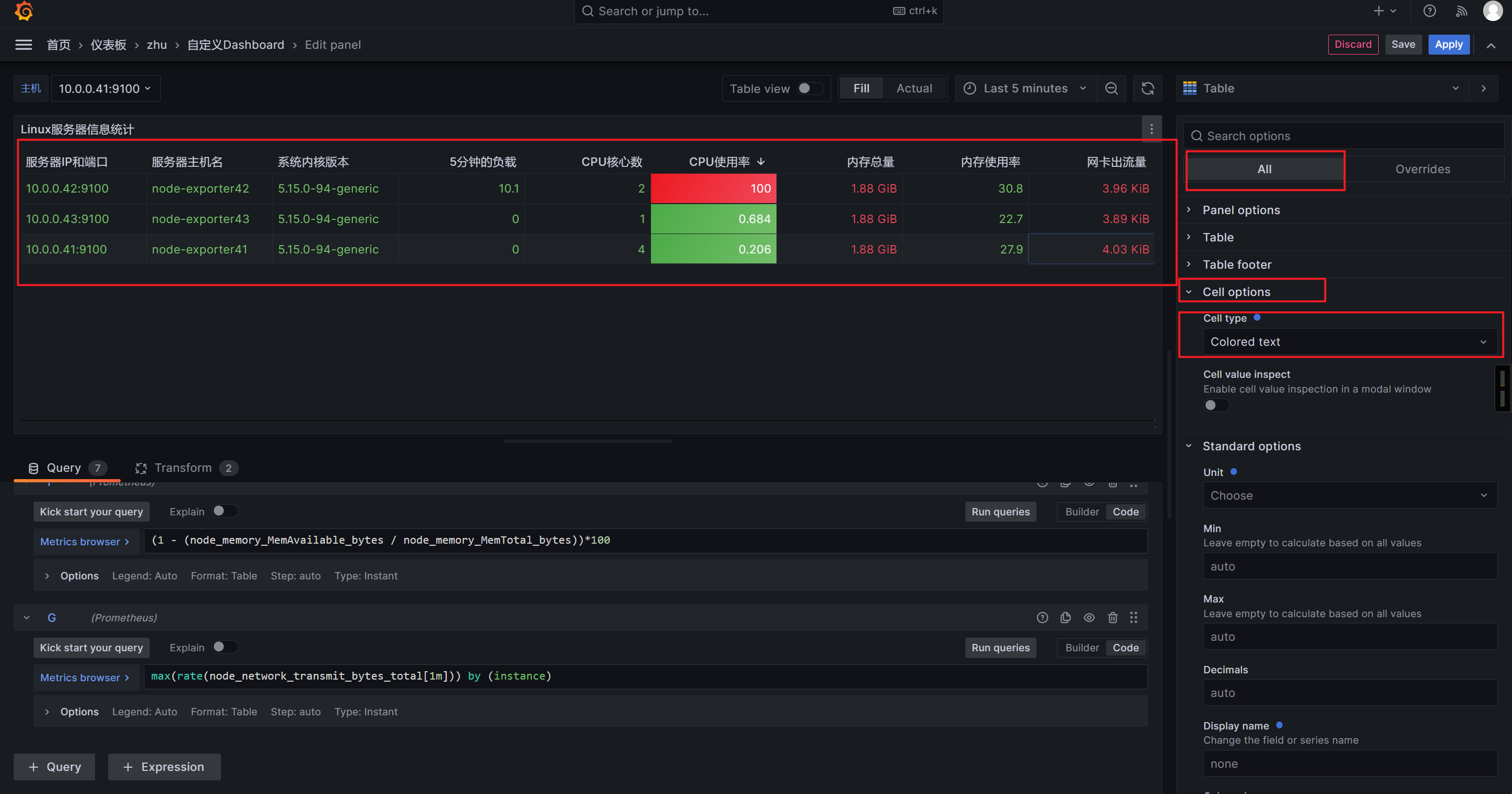Switch query G editor to Code mode
The image size is (1512, 794).
coord(1125,648)
